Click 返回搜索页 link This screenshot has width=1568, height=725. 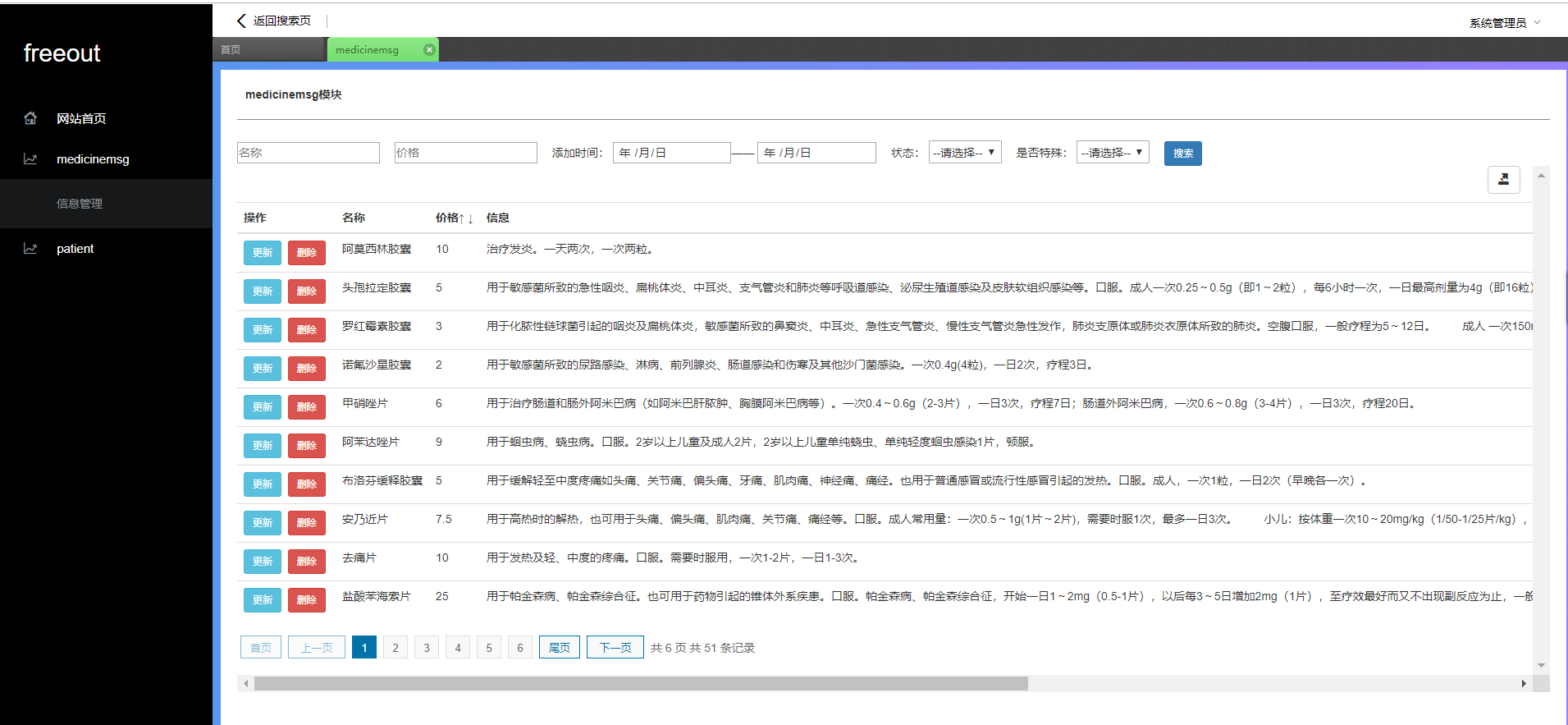point(281,21)
